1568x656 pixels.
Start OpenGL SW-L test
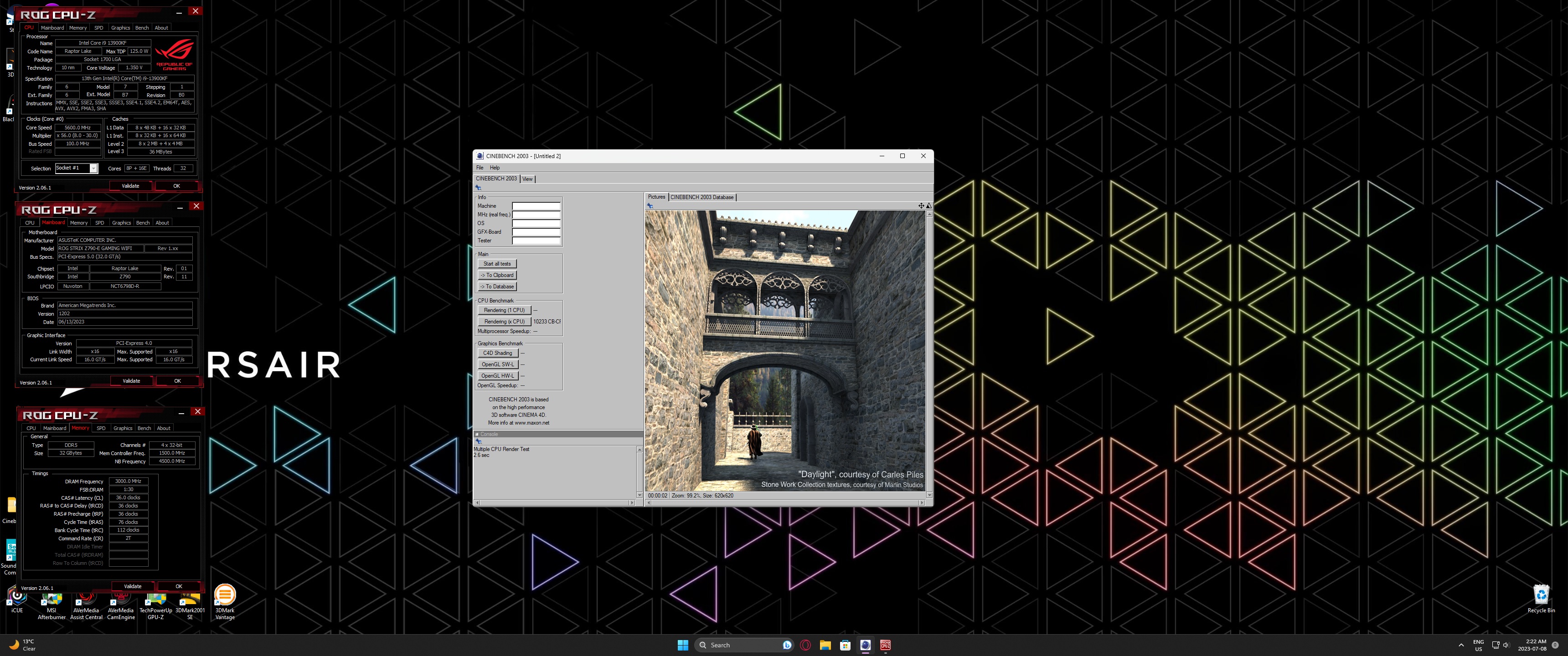[497, 364]
